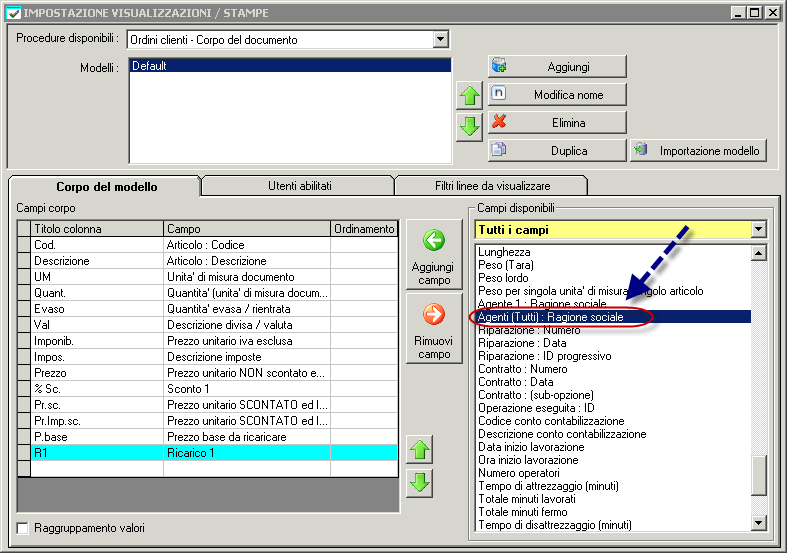The image size is (787, 553).
Task: Click the Modifica nome button
Action: pyautogui.click(x=557, y=94)
